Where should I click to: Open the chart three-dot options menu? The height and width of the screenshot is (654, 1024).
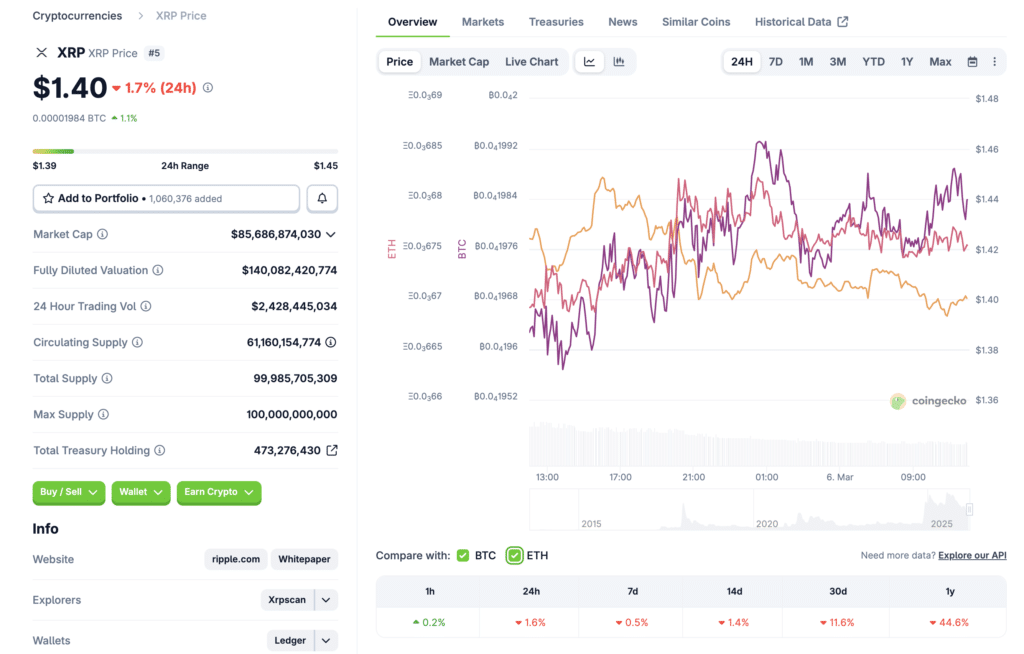[995, 61]
